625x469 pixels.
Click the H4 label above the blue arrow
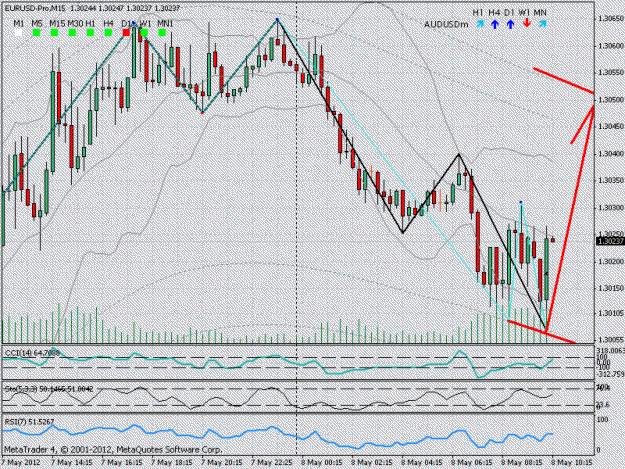(494, 13)
